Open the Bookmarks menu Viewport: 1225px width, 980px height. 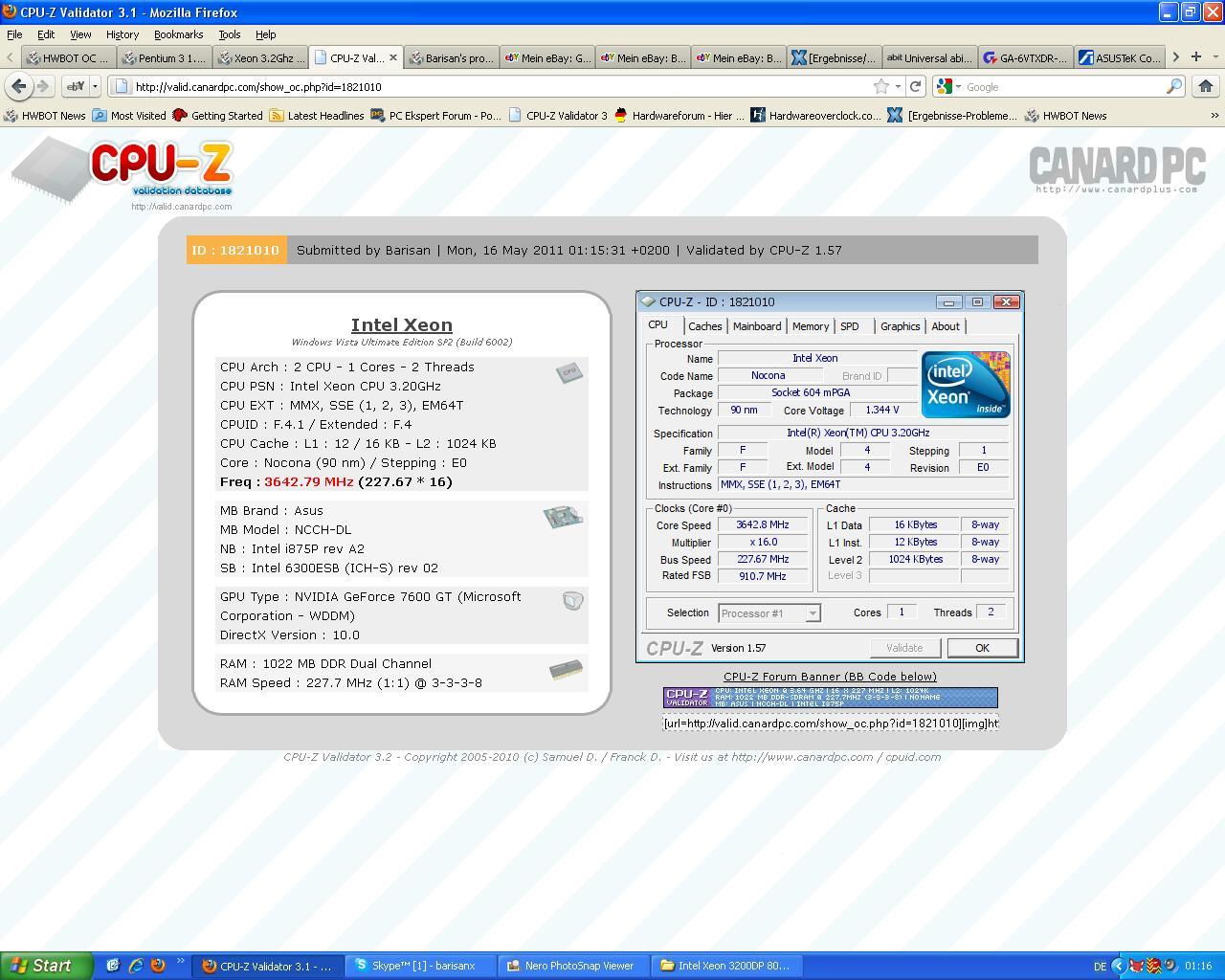click(178, 34)
